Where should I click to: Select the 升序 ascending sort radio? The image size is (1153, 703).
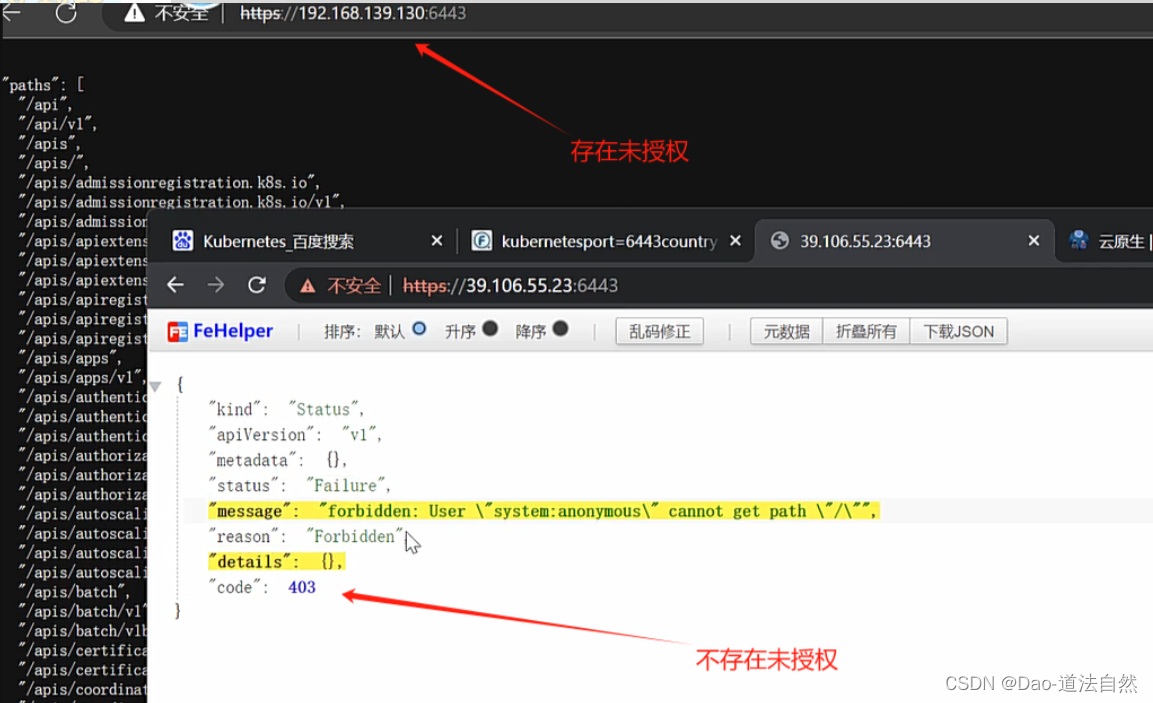490,329
